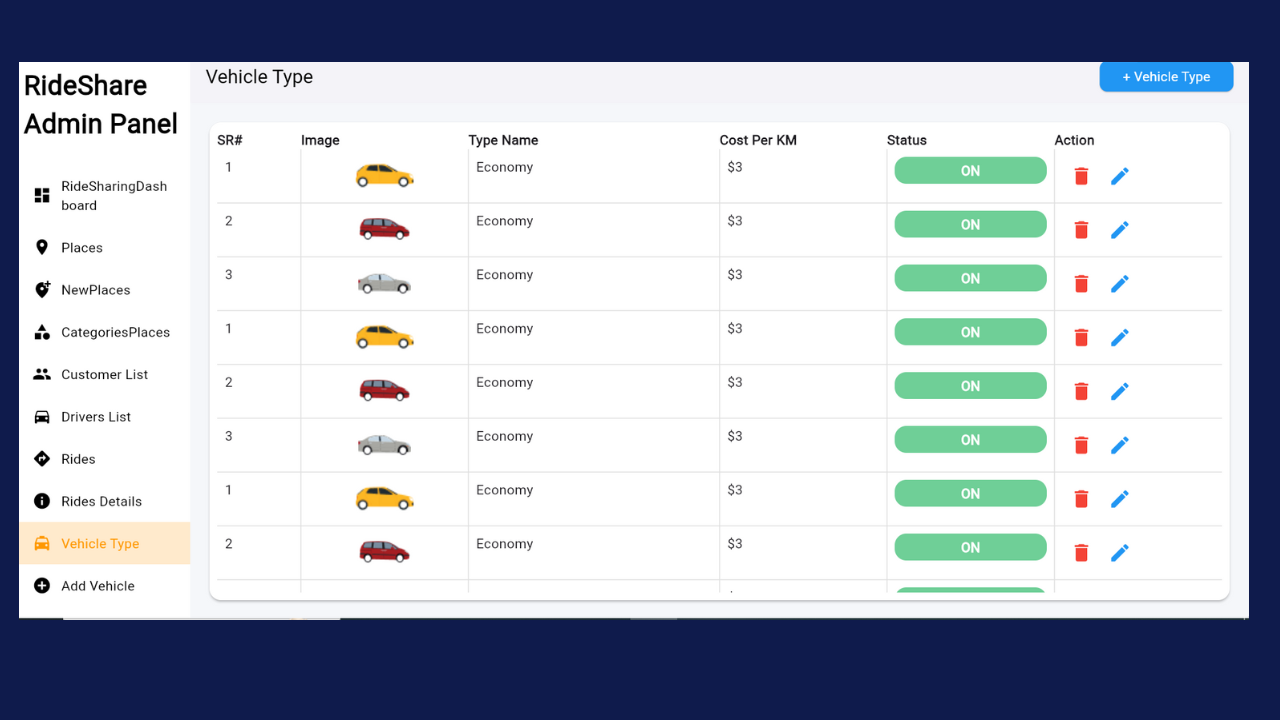Toggle the ON status in the second row
The width and height of the screenshot is (1280, 720).
(970, 225)
